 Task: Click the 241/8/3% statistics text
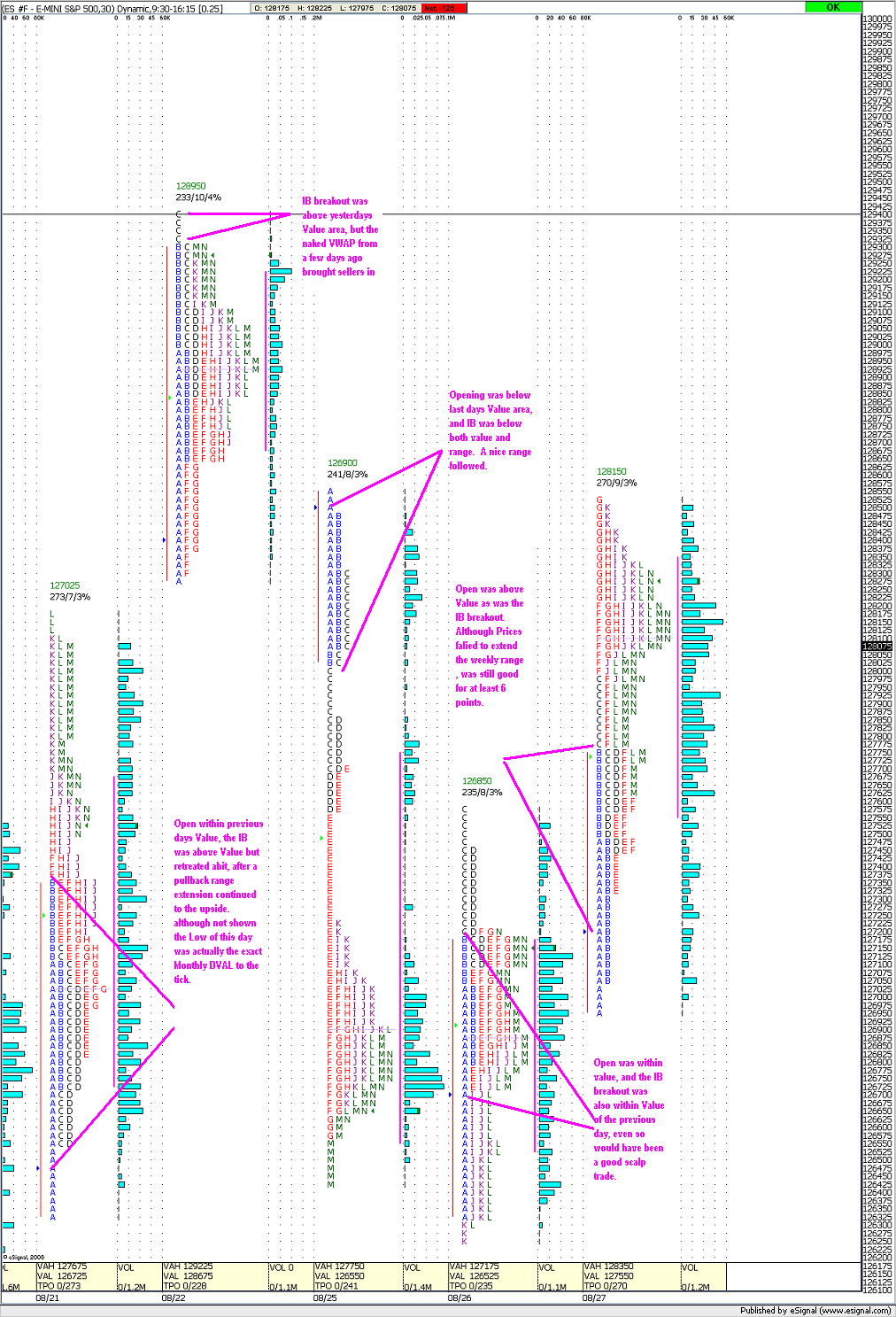point(348,475)
